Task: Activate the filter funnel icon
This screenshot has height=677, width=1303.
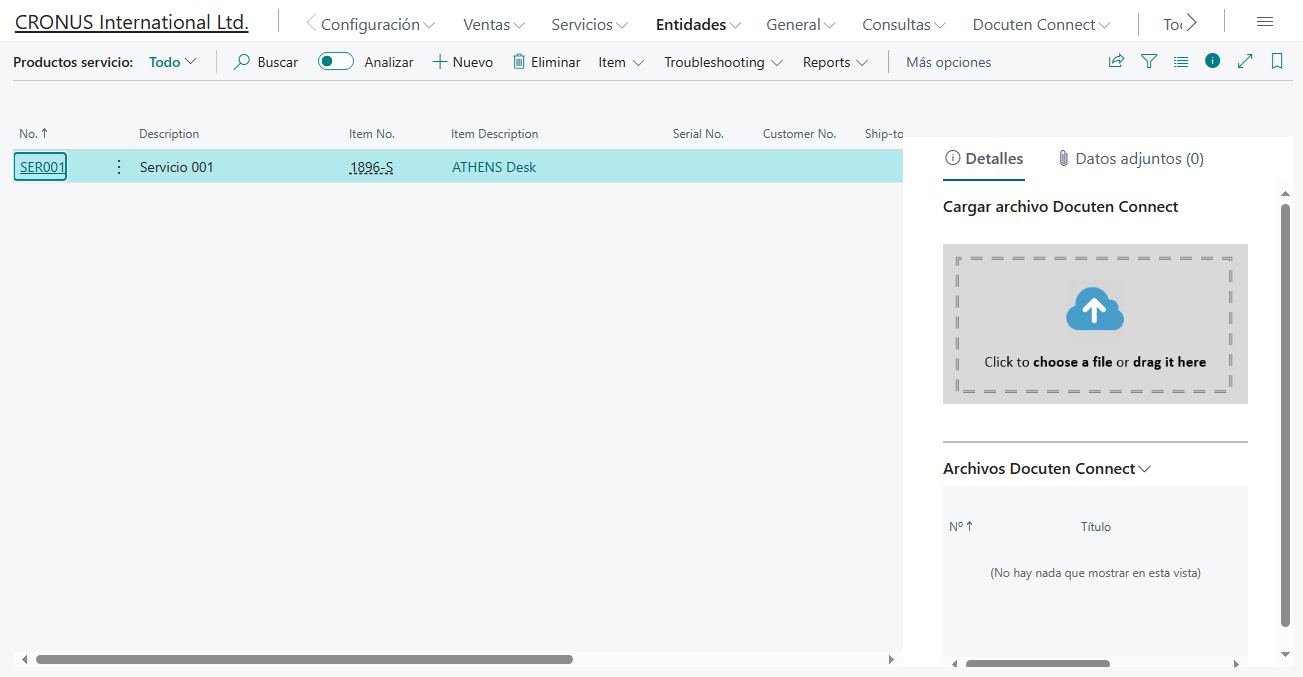Action: [1148, 61]
